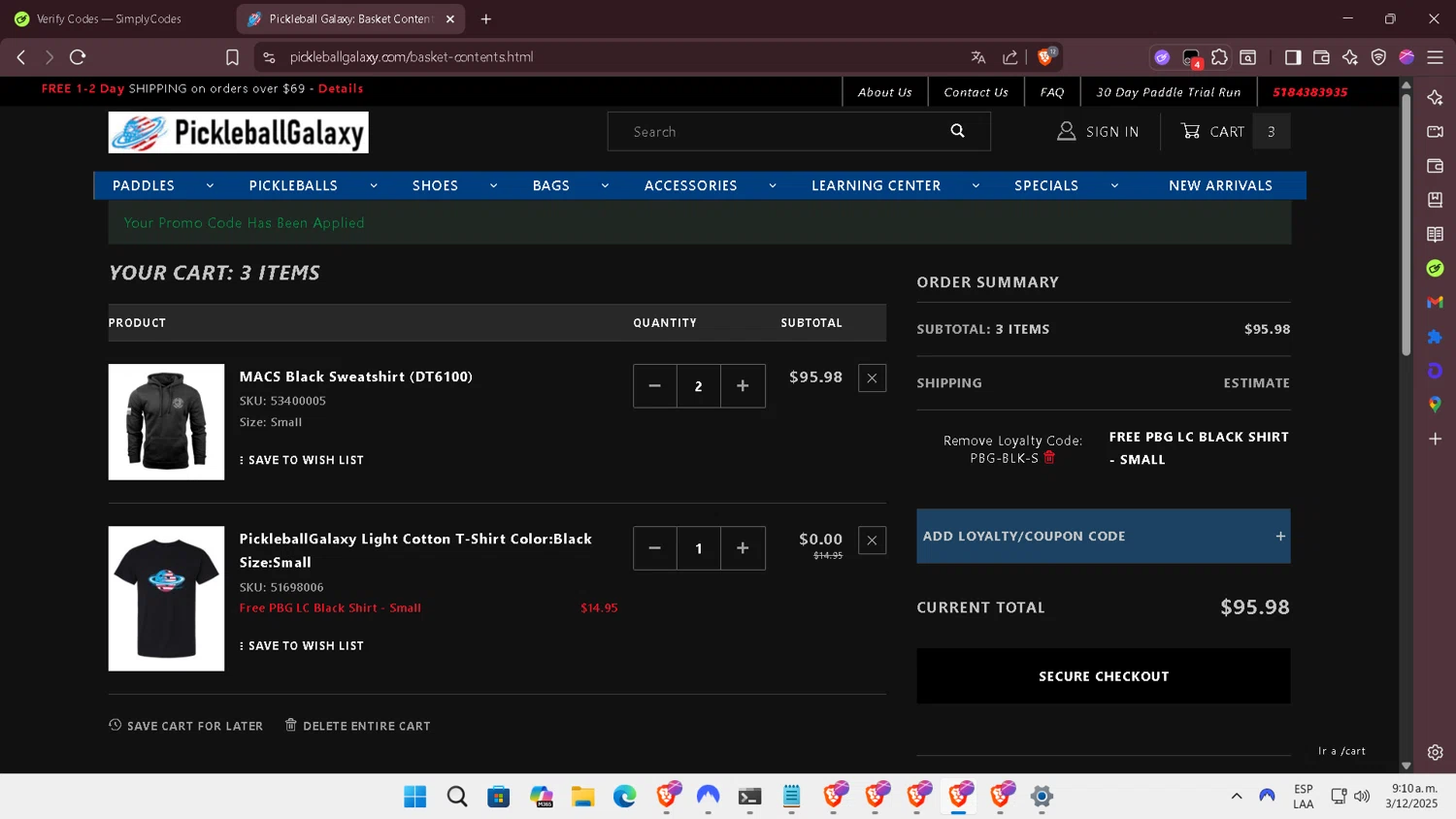Click SECURE CHECKOUT button
1456x819 pixels.
coord(1104,676)
